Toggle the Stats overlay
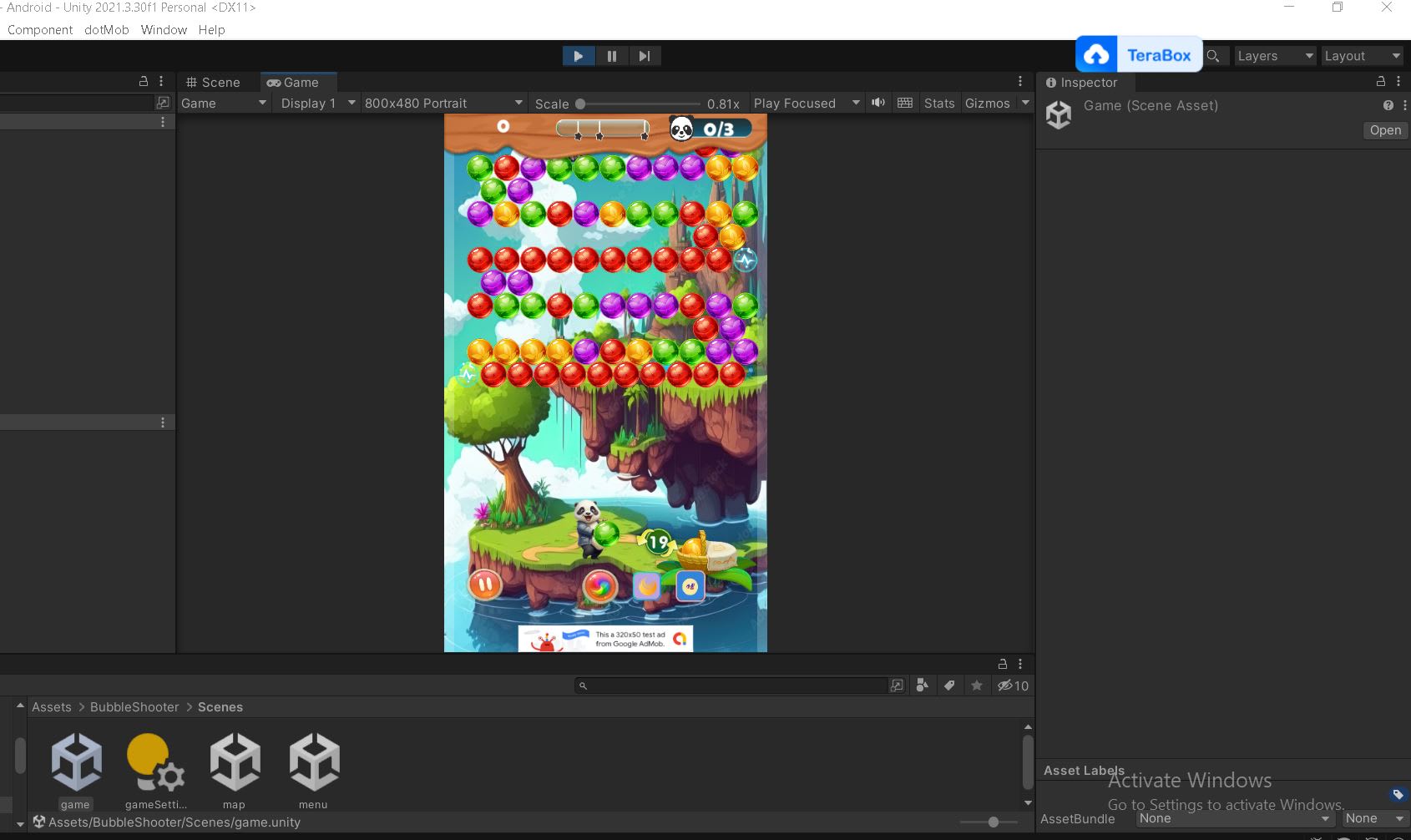 tap(939, 103)
